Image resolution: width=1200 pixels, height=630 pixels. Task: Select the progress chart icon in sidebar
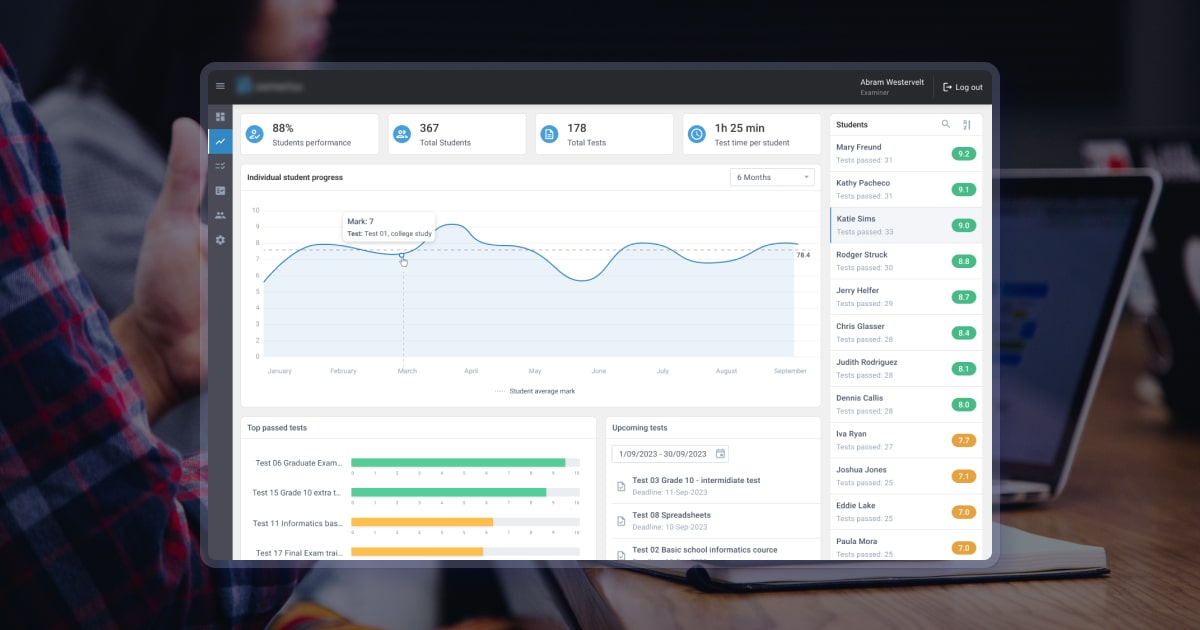[x=220, y=141]
